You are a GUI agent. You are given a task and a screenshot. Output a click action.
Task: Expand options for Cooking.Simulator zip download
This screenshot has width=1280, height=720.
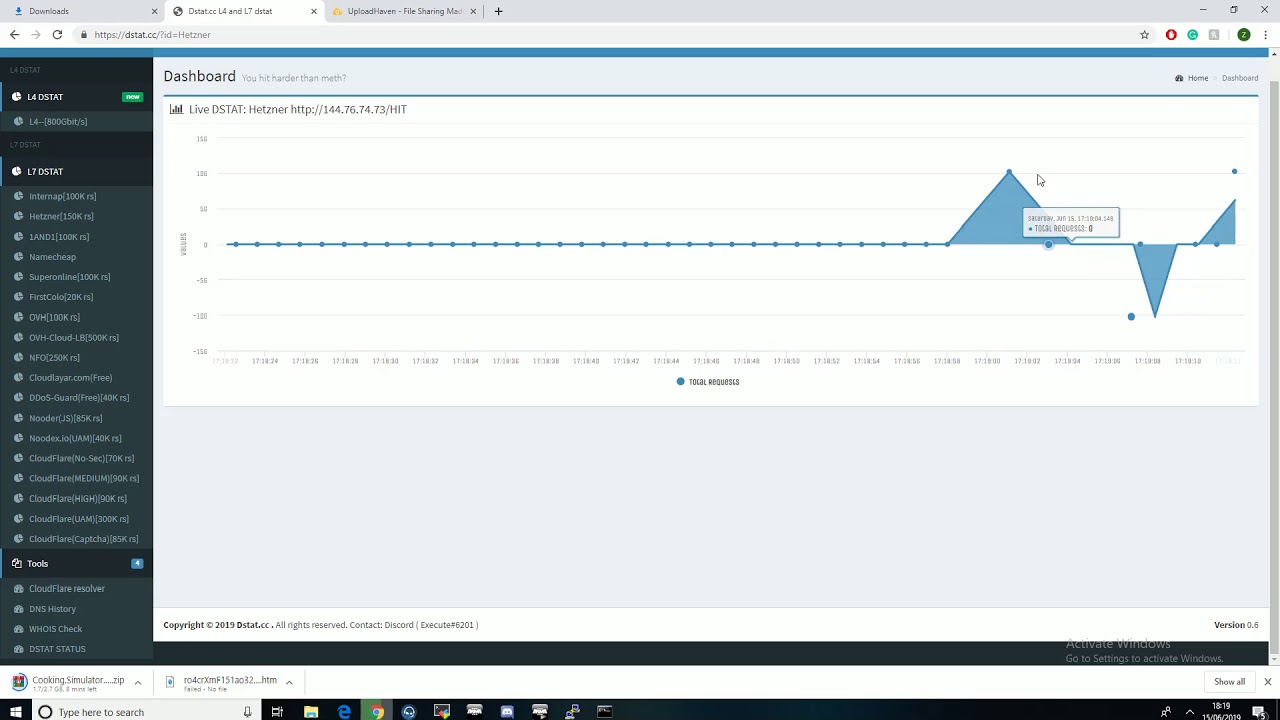coord(138,683)
